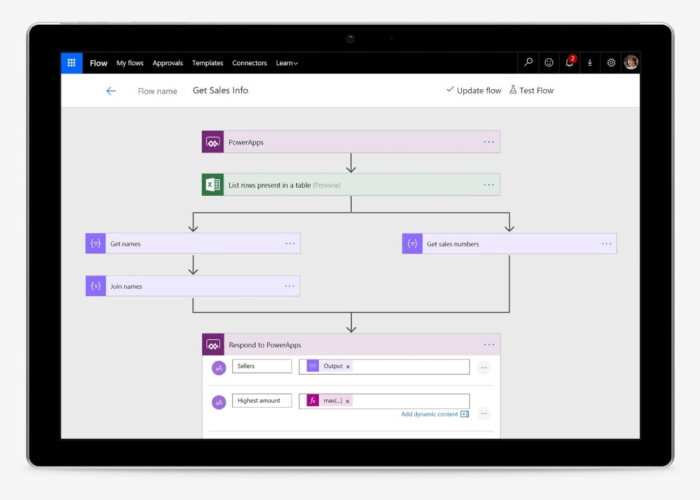Viewport: 700px width, 500px height.
Task: Open the Connectors page
Action: [x=250, y=63]
